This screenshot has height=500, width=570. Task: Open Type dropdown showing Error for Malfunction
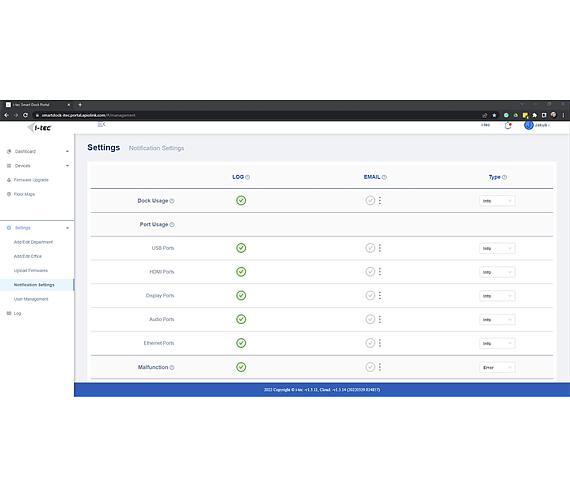pyautogui.click(x=497, y=367)
